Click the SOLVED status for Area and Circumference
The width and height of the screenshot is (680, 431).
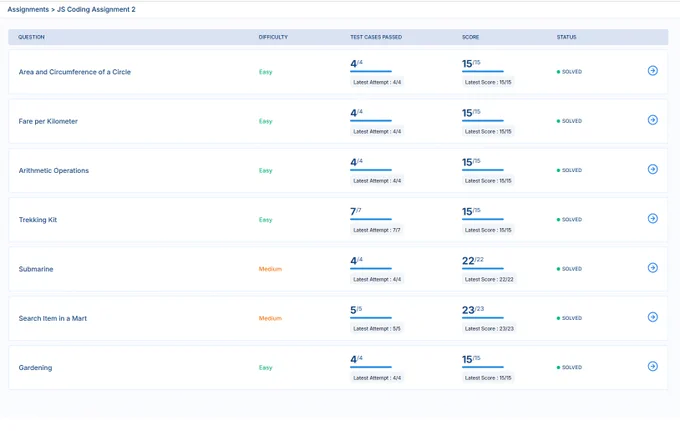(x=569, y=72)
